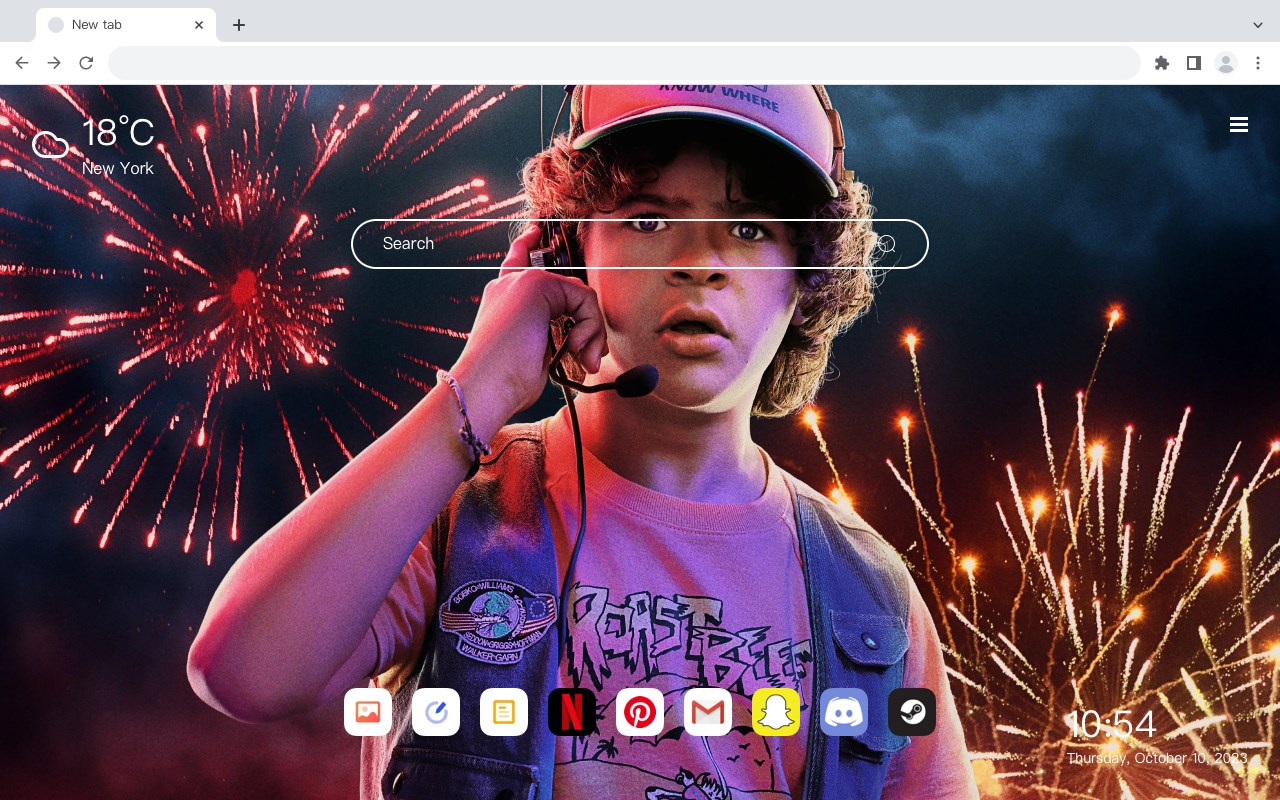Open the Chrome three-dot menu

click(1258, 63)
